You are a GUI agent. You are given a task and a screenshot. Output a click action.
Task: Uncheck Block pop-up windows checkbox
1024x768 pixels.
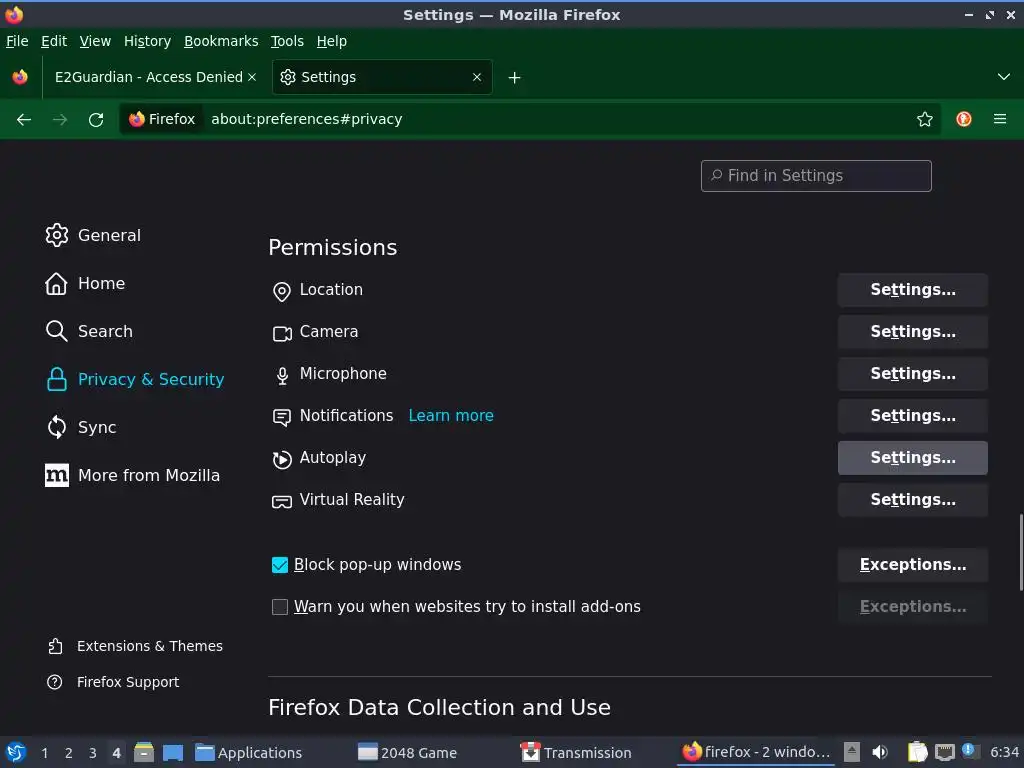click(x=280, y=565)
